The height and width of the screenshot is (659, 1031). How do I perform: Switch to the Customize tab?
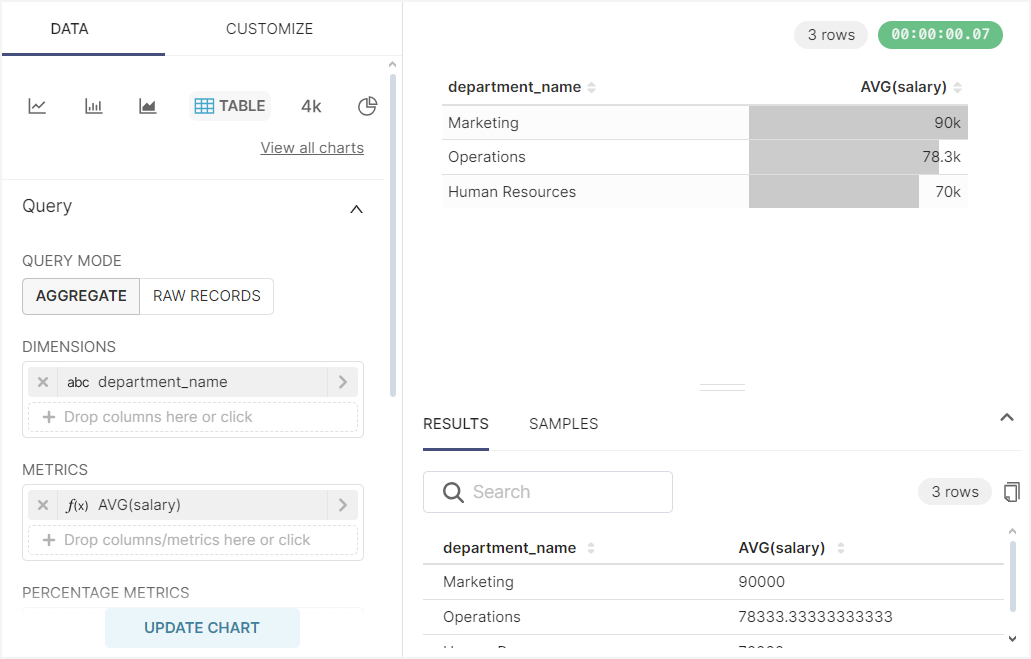(x=269, y=29)
